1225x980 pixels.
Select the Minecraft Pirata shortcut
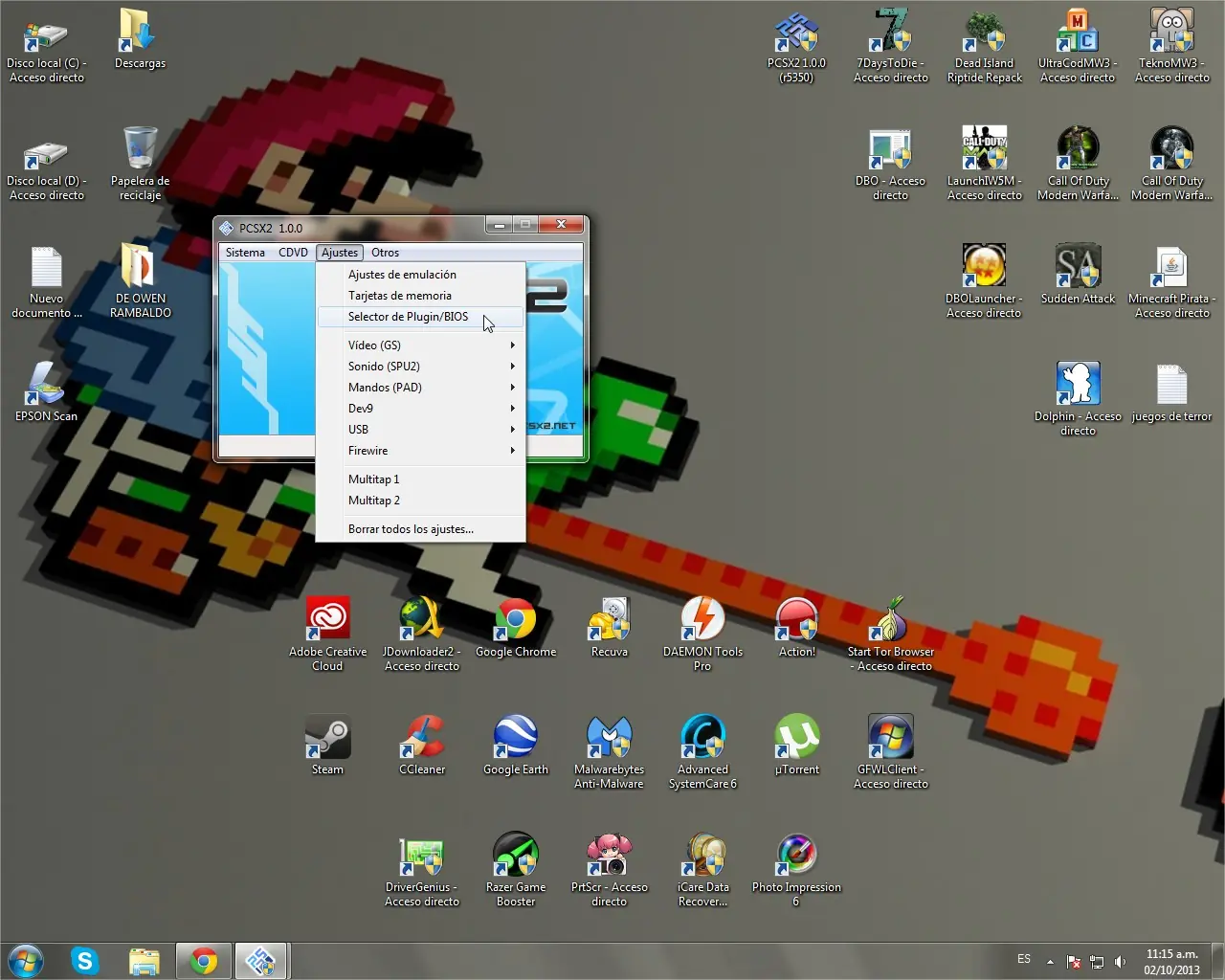[x=1172, y=281]
